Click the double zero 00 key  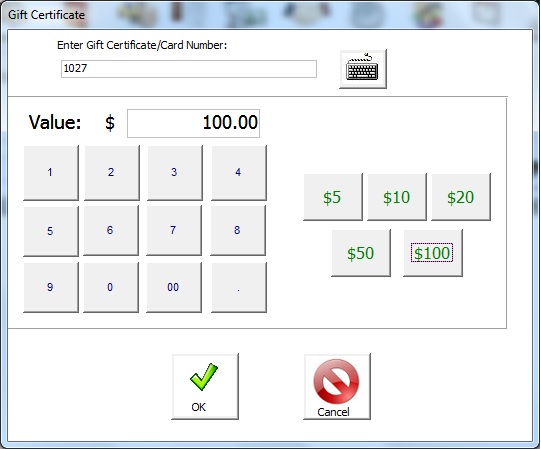click(x=174, y=287)
